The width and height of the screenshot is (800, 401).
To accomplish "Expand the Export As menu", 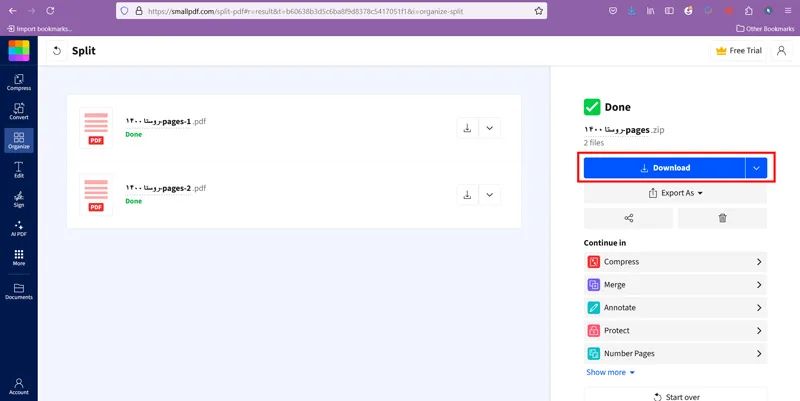I will 676,193.
